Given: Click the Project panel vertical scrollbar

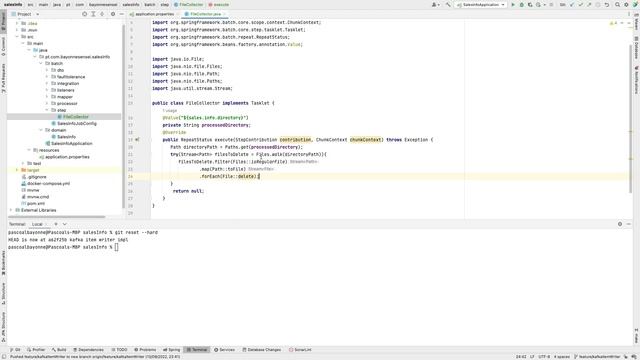Looking at the screenshot, I should [x=123, y=116].
